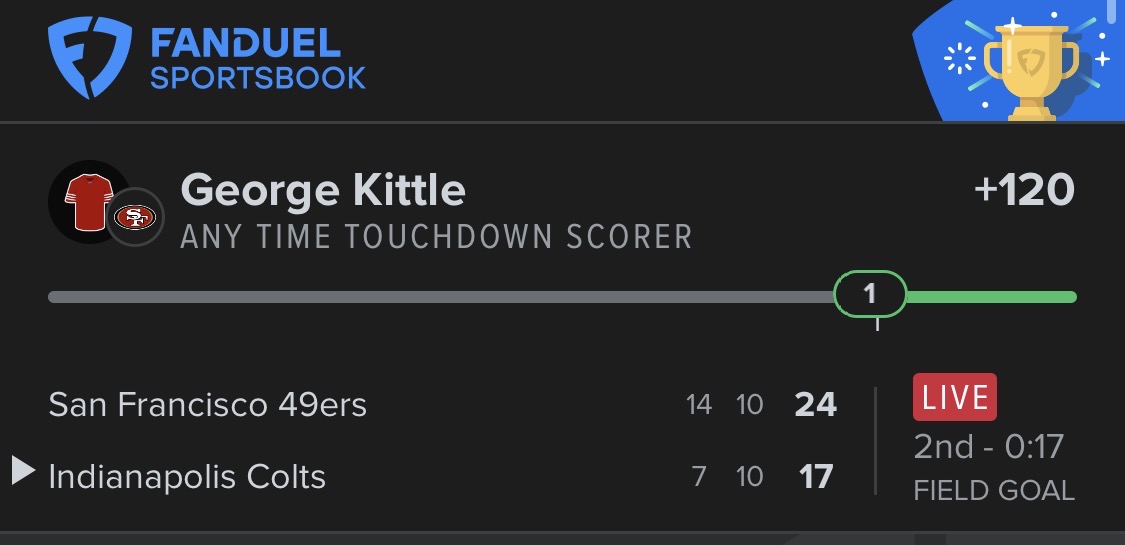Image resolution: width=1125 pixels, height=545 pixels.
Task: Tap the FIELD GOAL play status
Action: (x=994, y=491)
